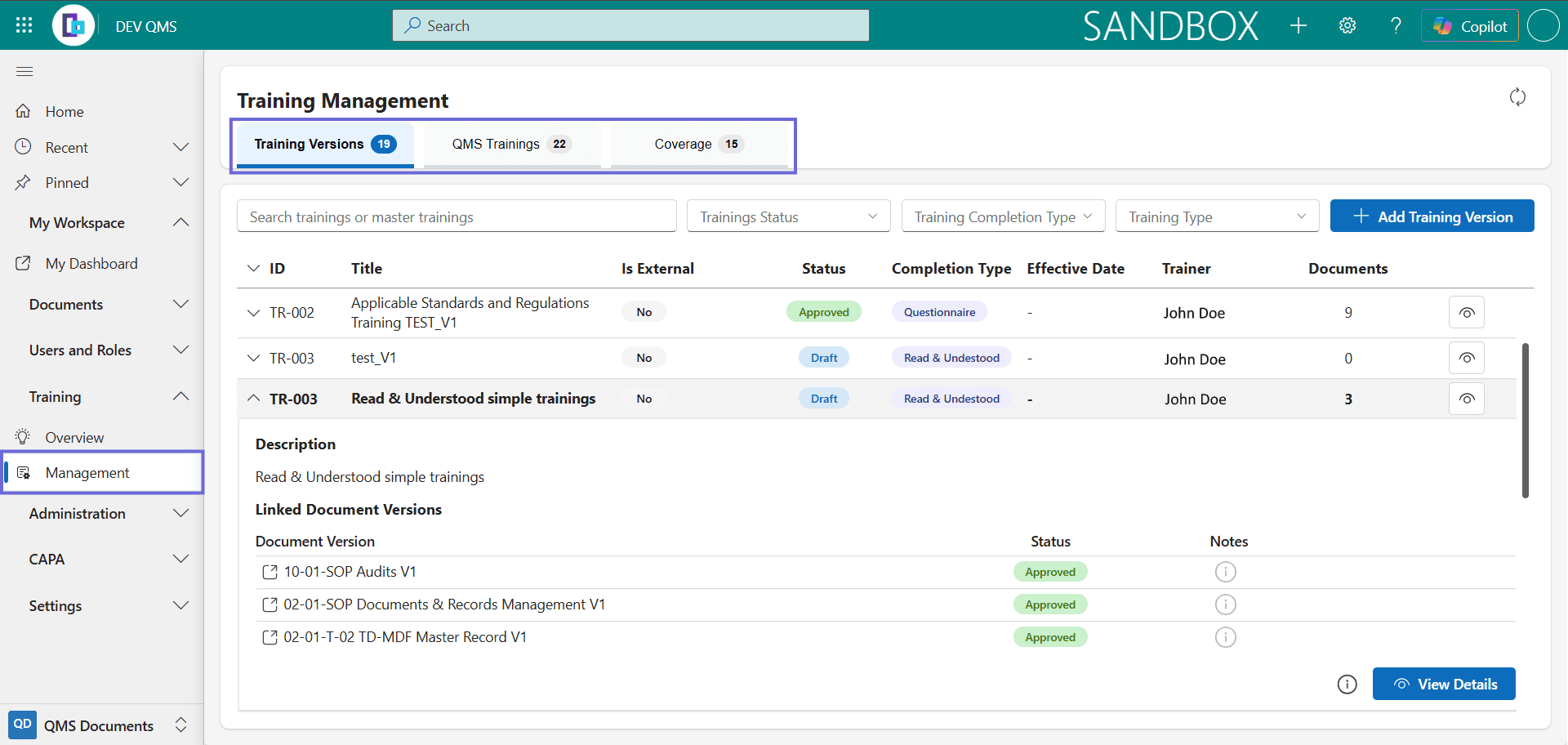
Task: Collapse the sidebar with hamburger icon
Action: pos(24,72)
